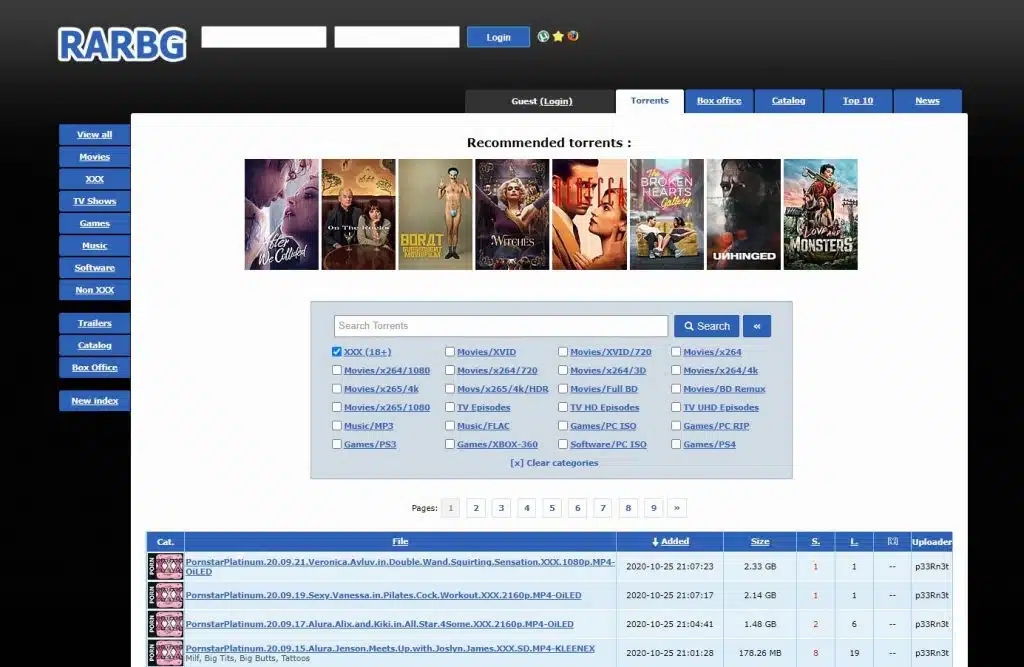Collapse categories with the « button
1024x667 pixels.
(757, 326)
